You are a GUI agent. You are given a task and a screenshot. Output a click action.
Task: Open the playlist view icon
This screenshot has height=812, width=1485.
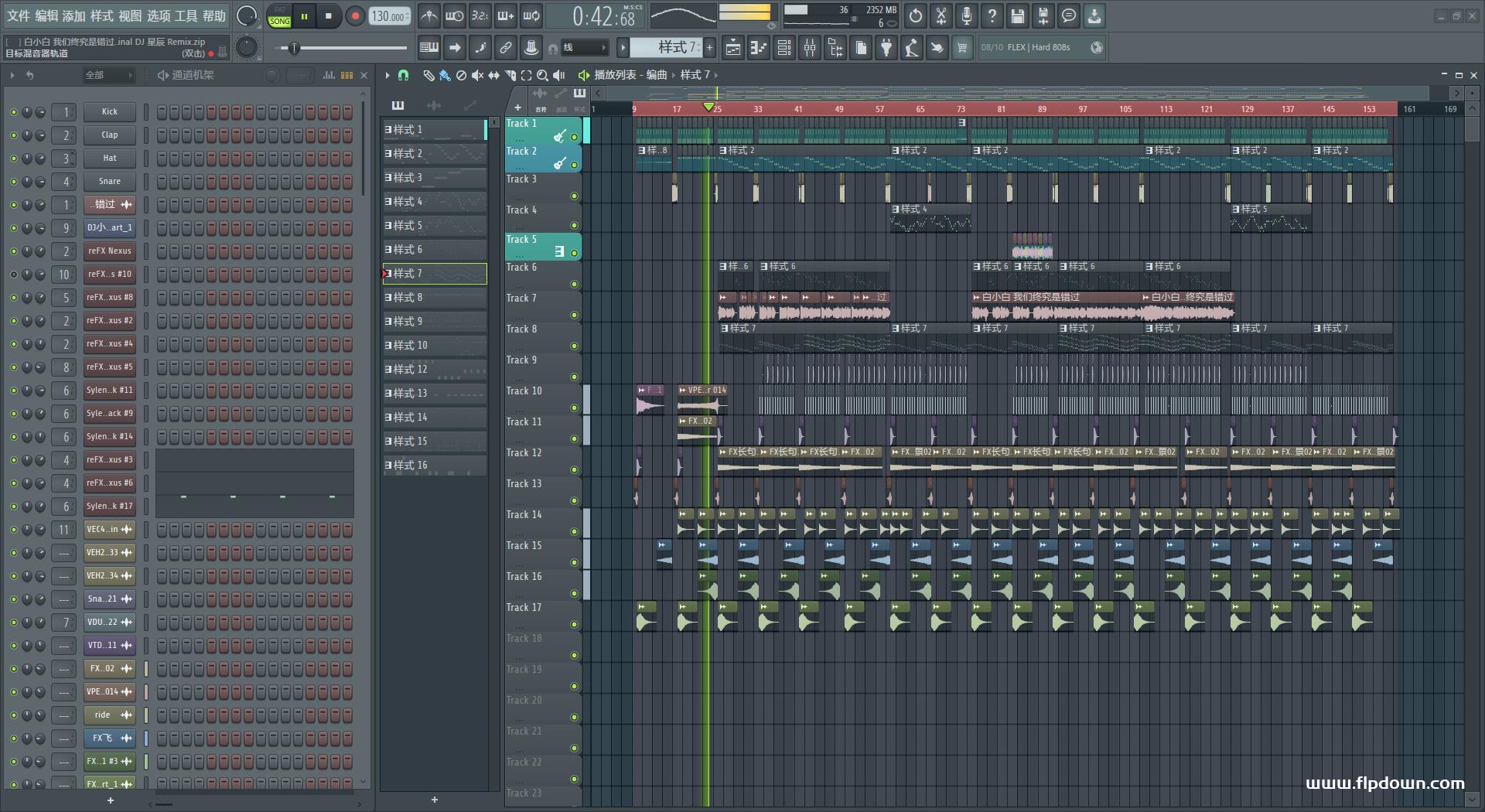click(733, 48)
